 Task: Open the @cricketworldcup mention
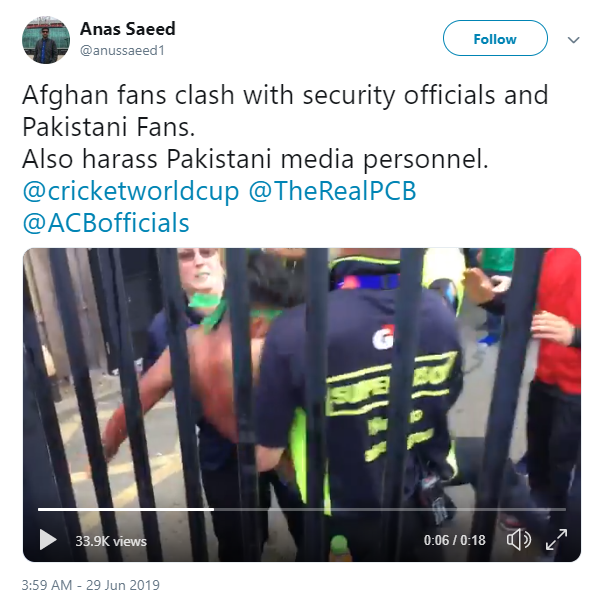point(131,191)
